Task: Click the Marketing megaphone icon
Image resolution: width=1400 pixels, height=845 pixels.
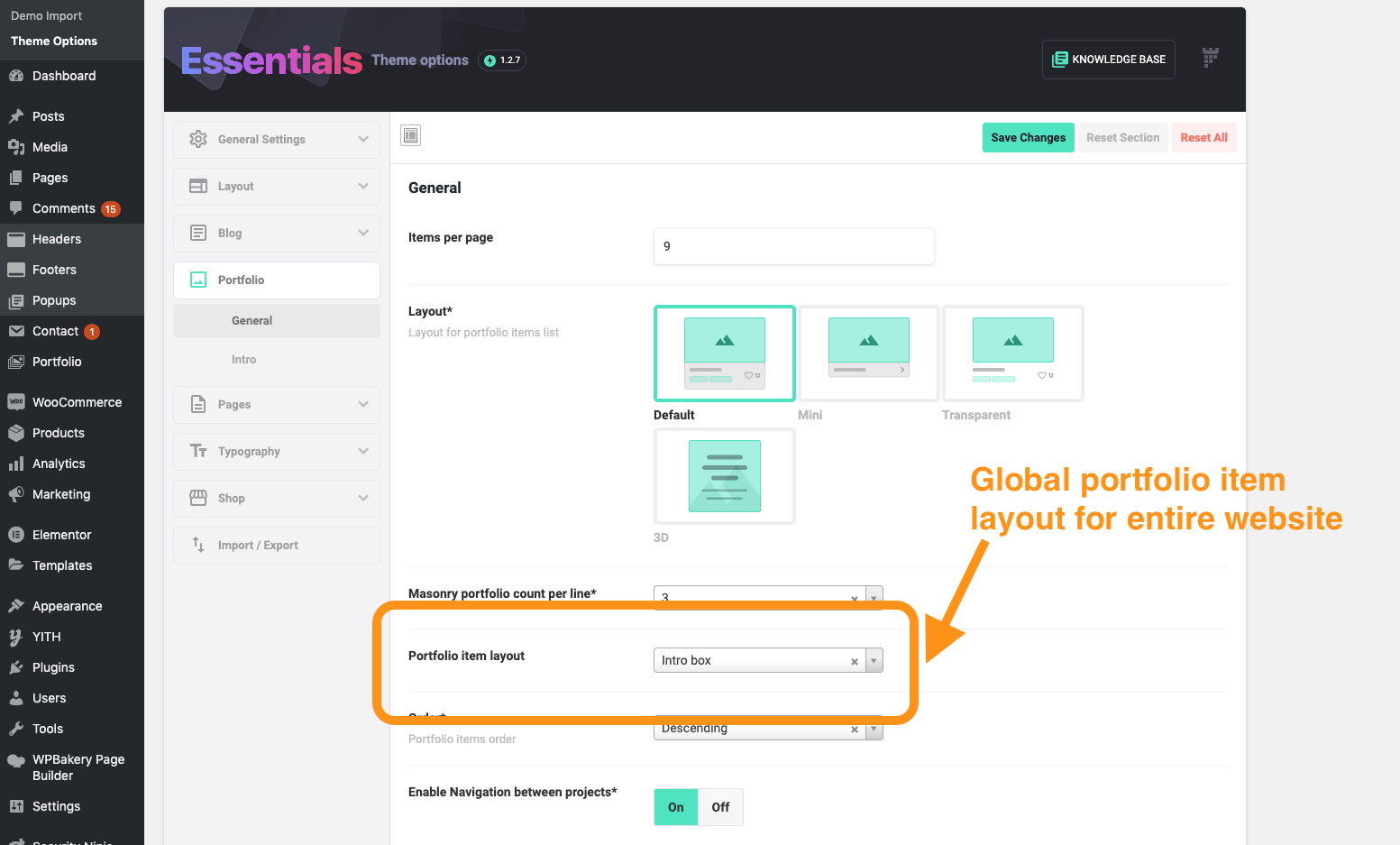Action: [x=16, y=494]
